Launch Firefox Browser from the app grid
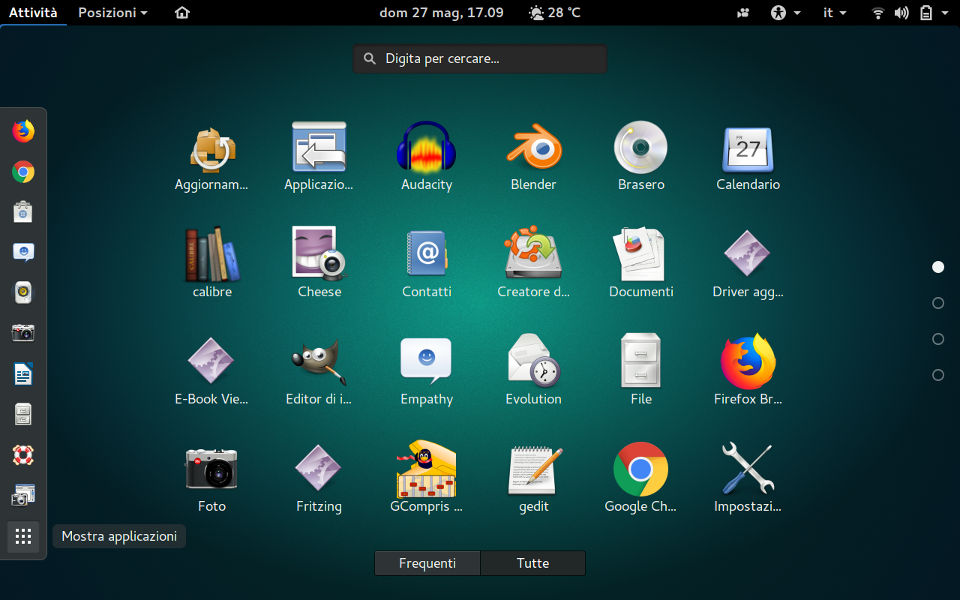Viewport: 960px width, 600px height. click(748, 372)
